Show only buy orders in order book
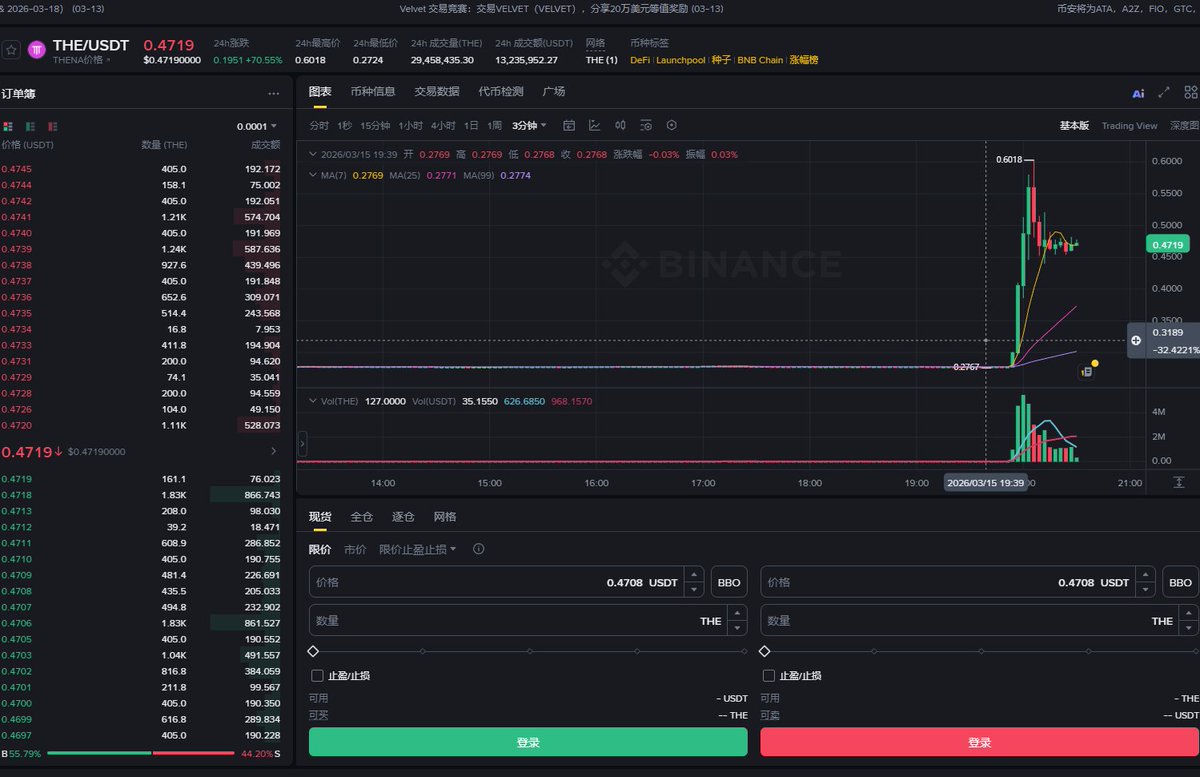This screenshot has height=777, width=1200. pyautogui.click(x=30, y=126)
